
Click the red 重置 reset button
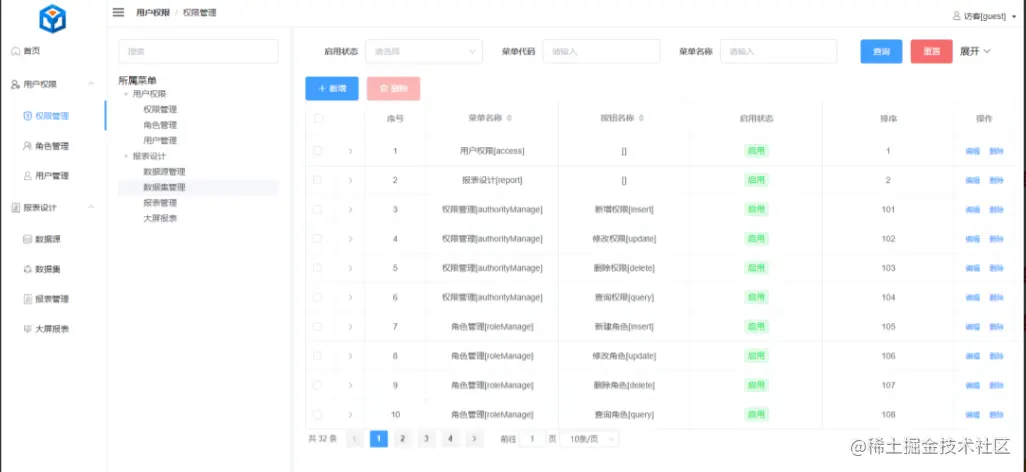click(x=932, y=51)
